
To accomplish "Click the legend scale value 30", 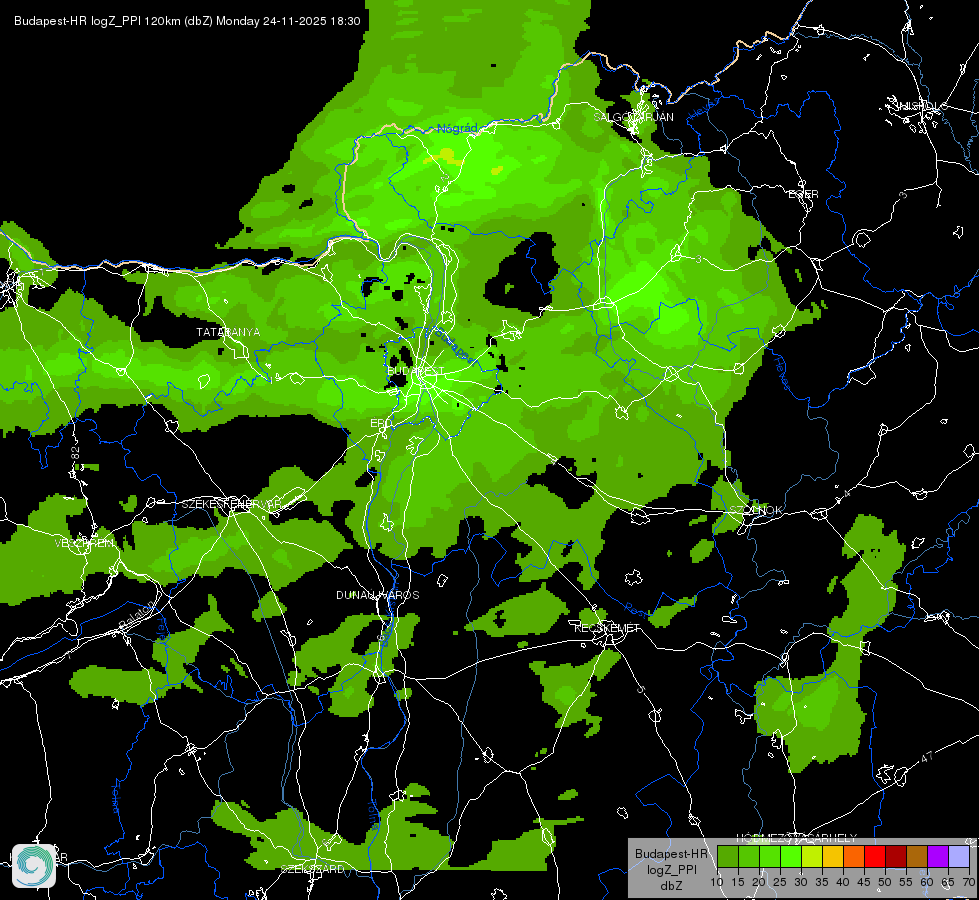I will pyautogui.click(x=801, y=882).
